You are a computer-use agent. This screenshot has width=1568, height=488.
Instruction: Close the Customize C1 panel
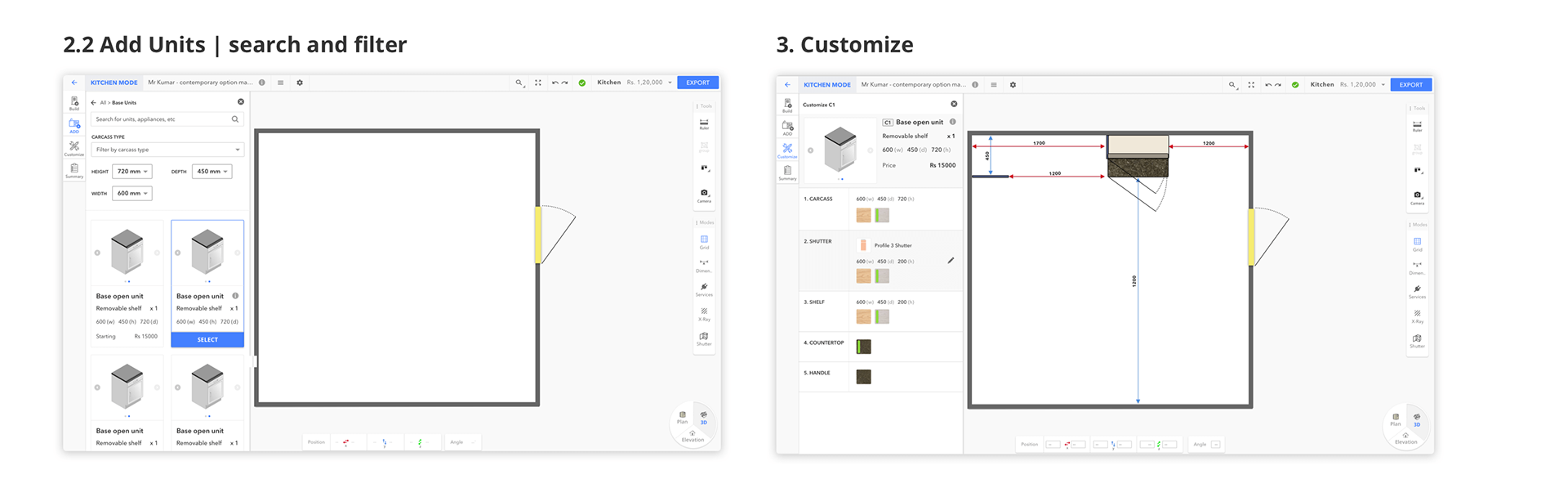(x=954, y=104)
